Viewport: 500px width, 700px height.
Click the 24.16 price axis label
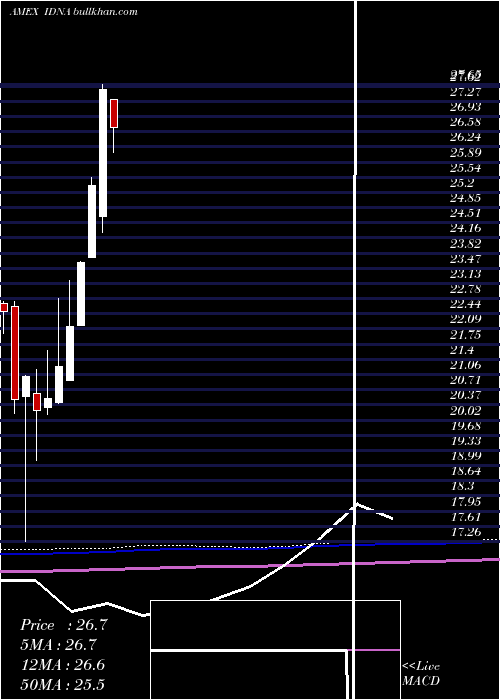[466, 229]
